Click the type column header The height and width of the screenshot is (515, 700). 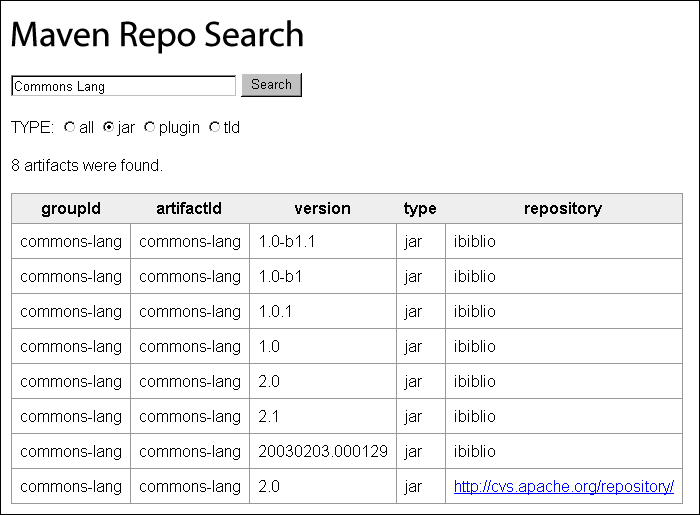click(420, 208)
